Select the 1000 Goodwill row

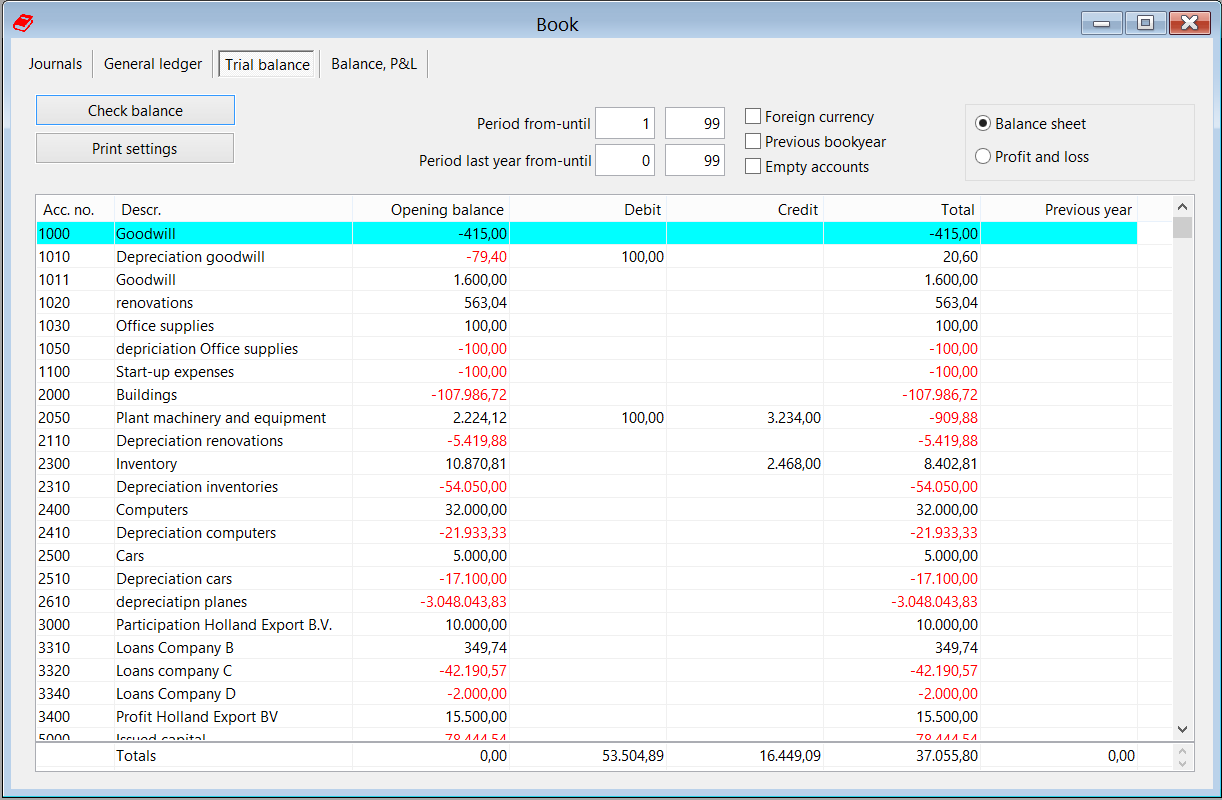pos(587,233)
